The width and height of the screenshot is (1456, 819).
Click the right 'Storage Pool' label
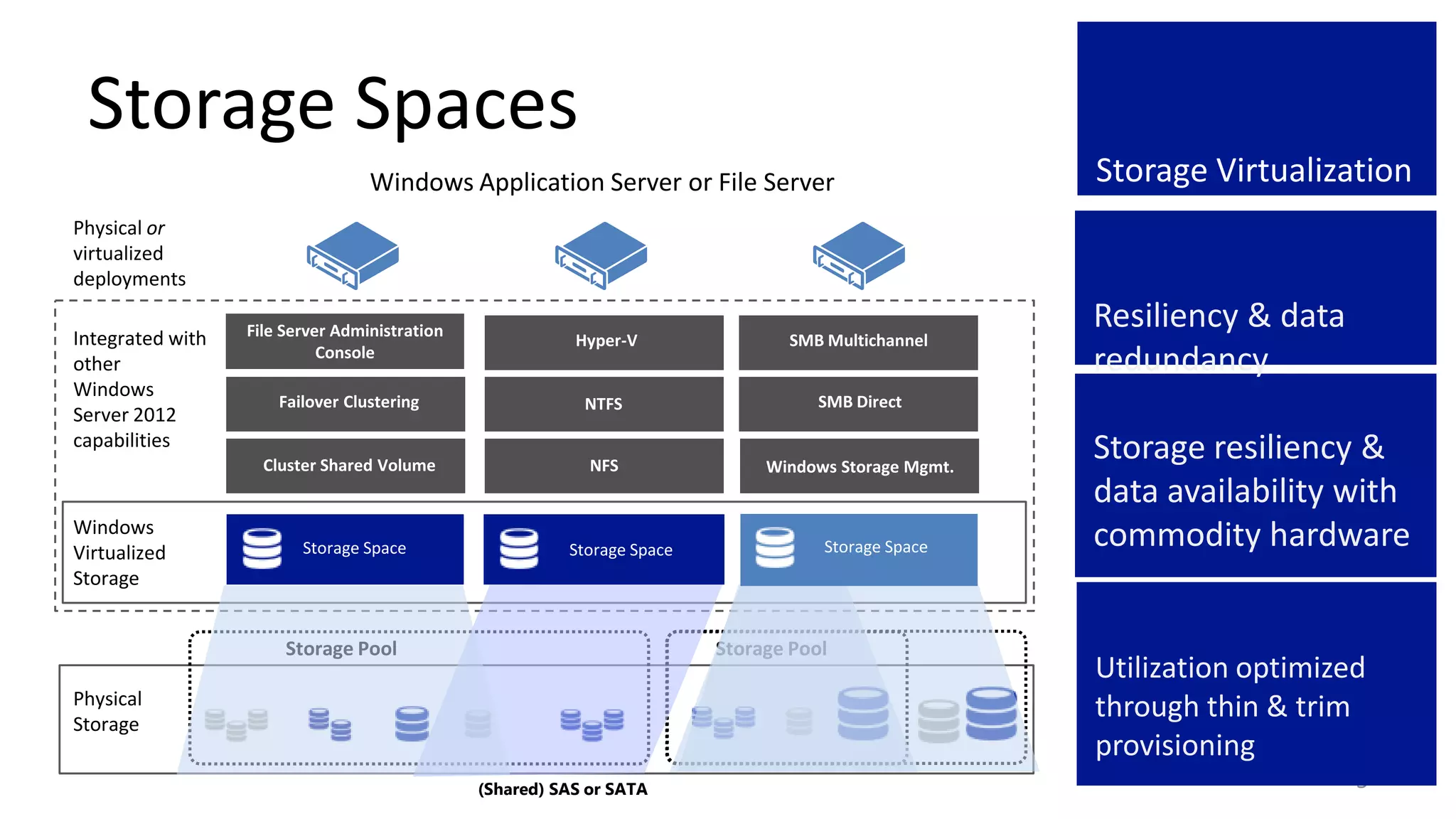click(771, 648)
